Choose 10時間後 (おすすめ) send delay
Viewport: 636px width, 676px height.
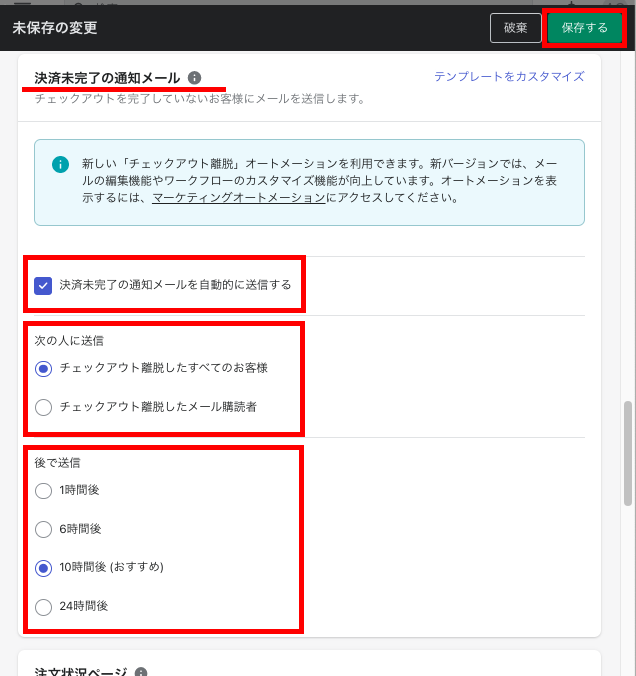44,568
